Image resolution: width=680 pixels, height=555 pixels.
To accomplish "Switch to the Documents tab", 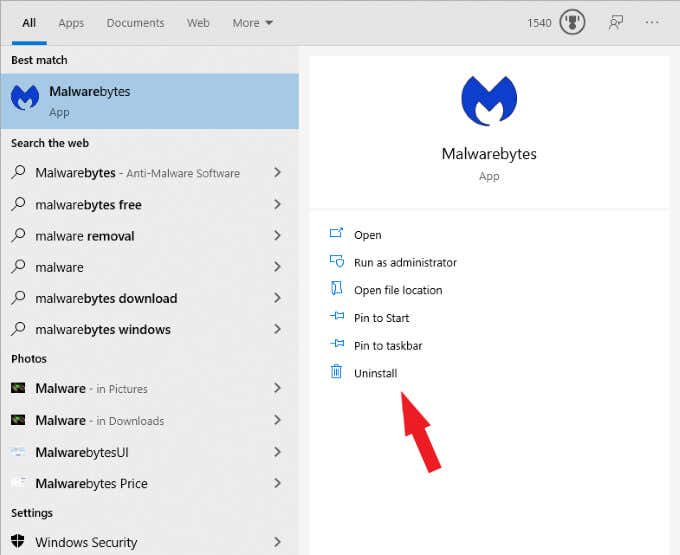I will [135, 23].
